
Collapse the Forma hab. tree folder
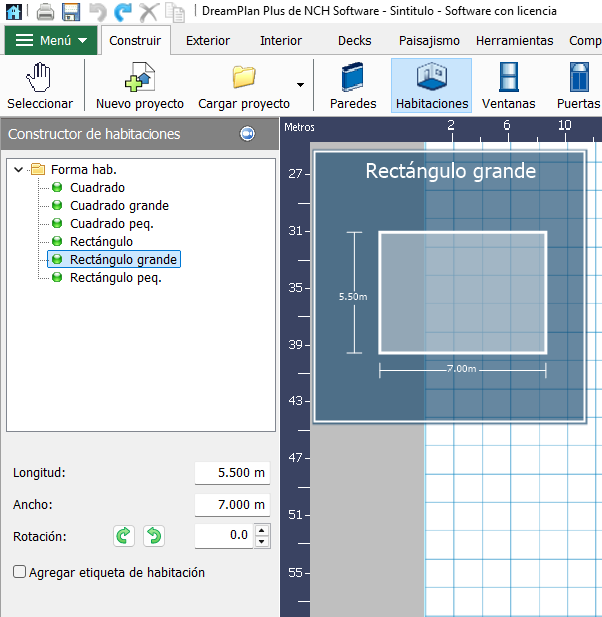coord(19,170)
